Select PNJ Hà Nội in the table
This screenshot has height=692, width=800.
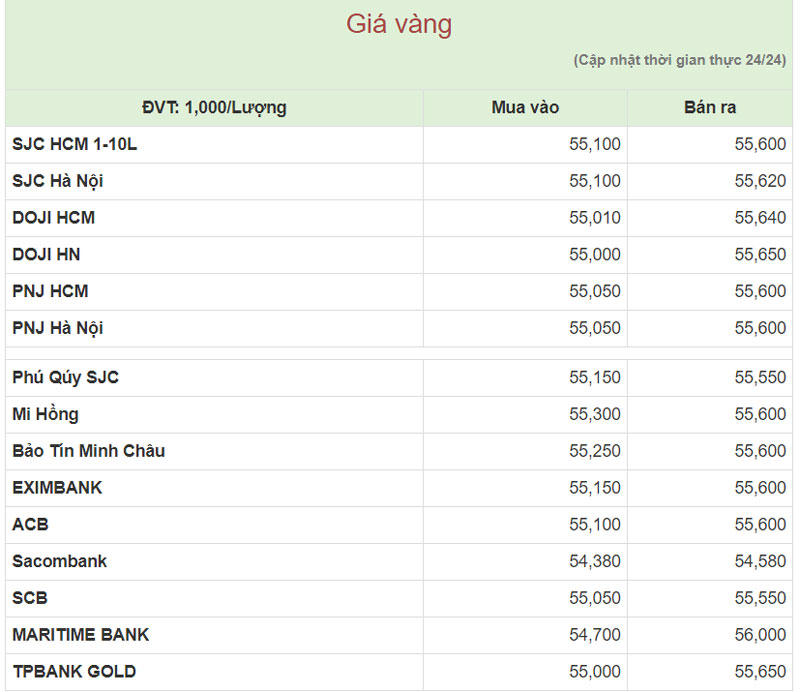(58, 328)
